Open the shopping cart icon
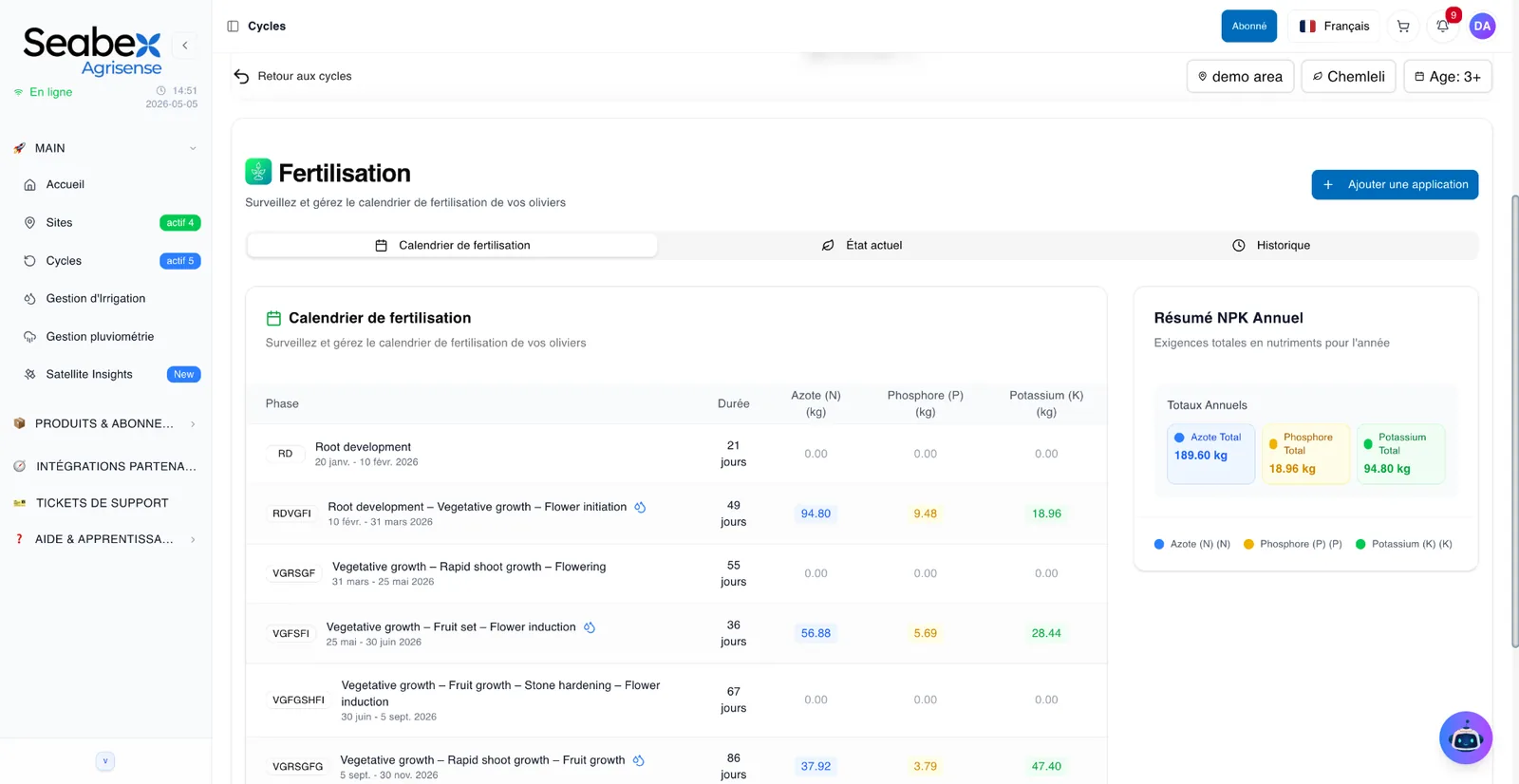This screenshot has height=784, width=1519. [1403, 27]
